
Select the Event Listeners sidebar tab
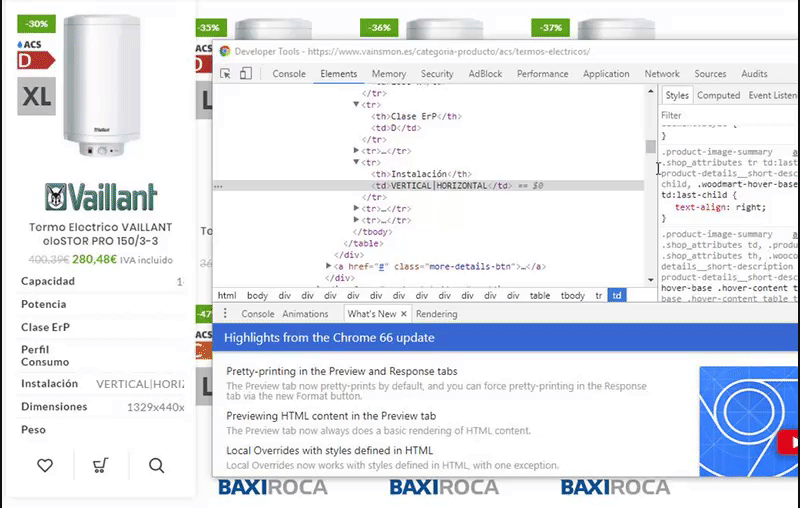coord(772,95)
